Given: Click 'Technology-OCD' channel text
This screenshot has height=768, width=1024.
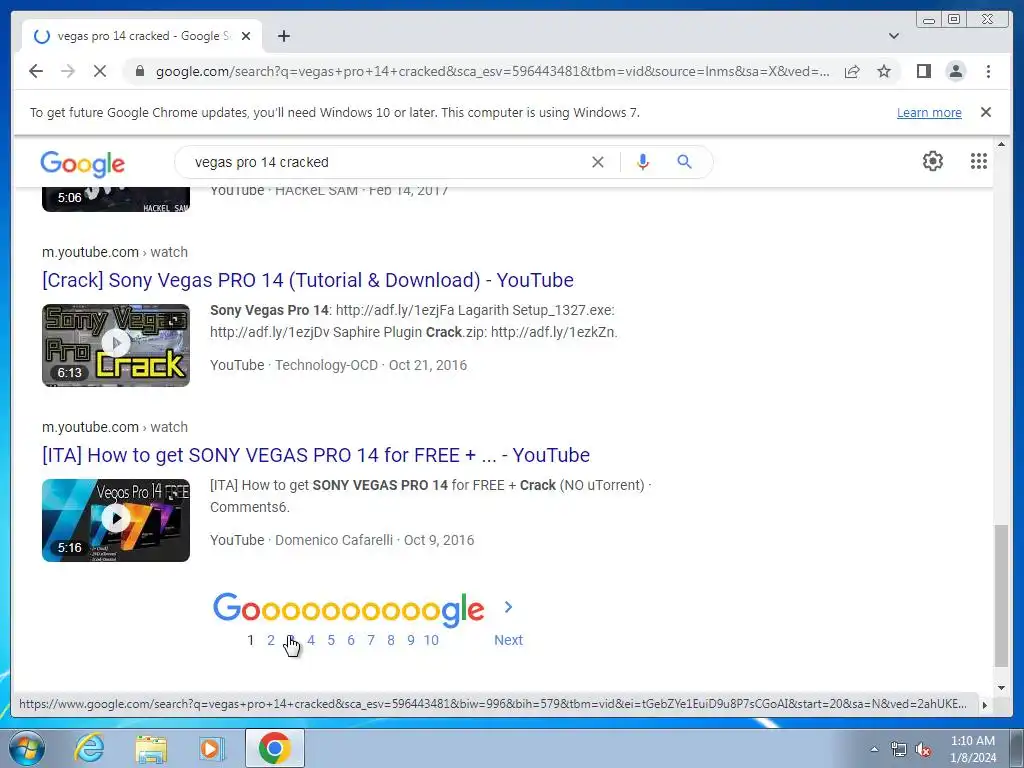Looking at the screenshot, I should click(x=326, y=365).
